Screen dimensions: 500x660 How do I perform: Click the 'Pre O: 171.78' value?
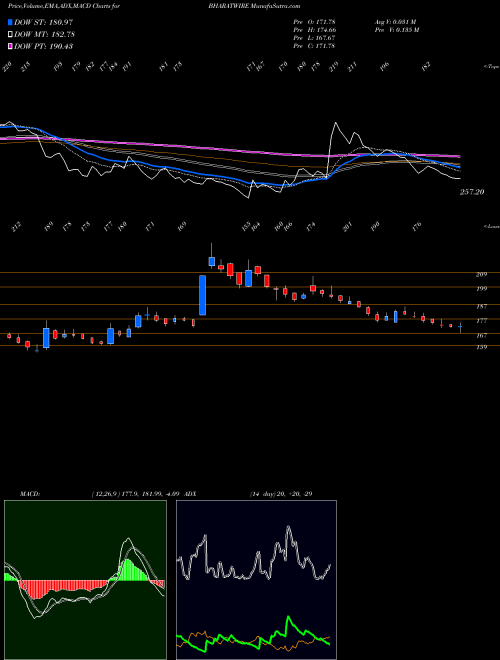coord(314,22)
